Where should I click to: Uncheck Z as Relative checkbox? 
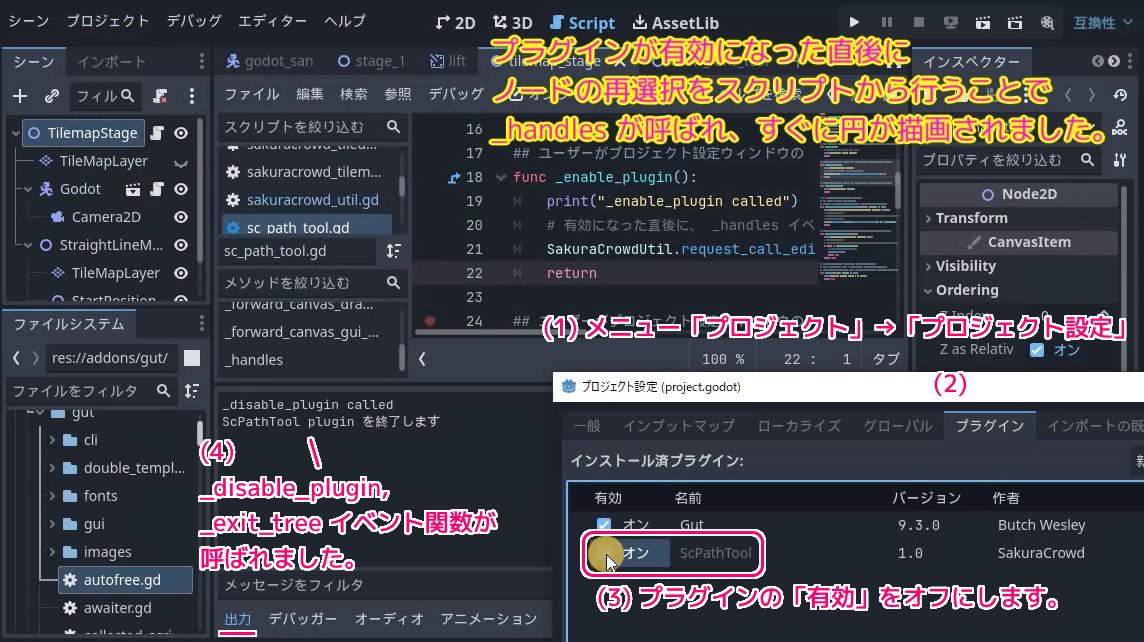[x=1037, y=349]
